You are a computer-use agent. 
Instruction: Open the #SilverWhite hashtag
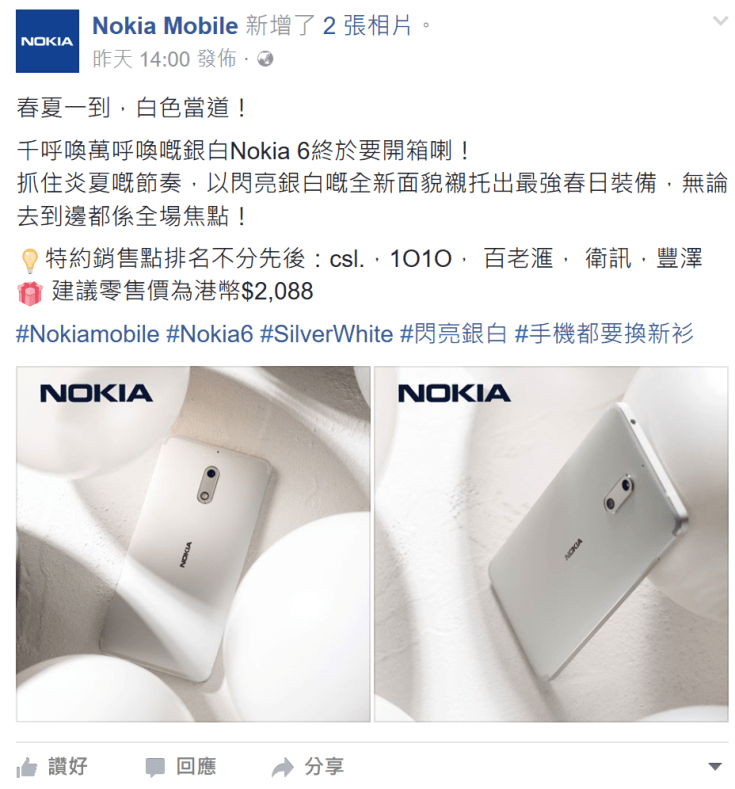pos(326,334)
